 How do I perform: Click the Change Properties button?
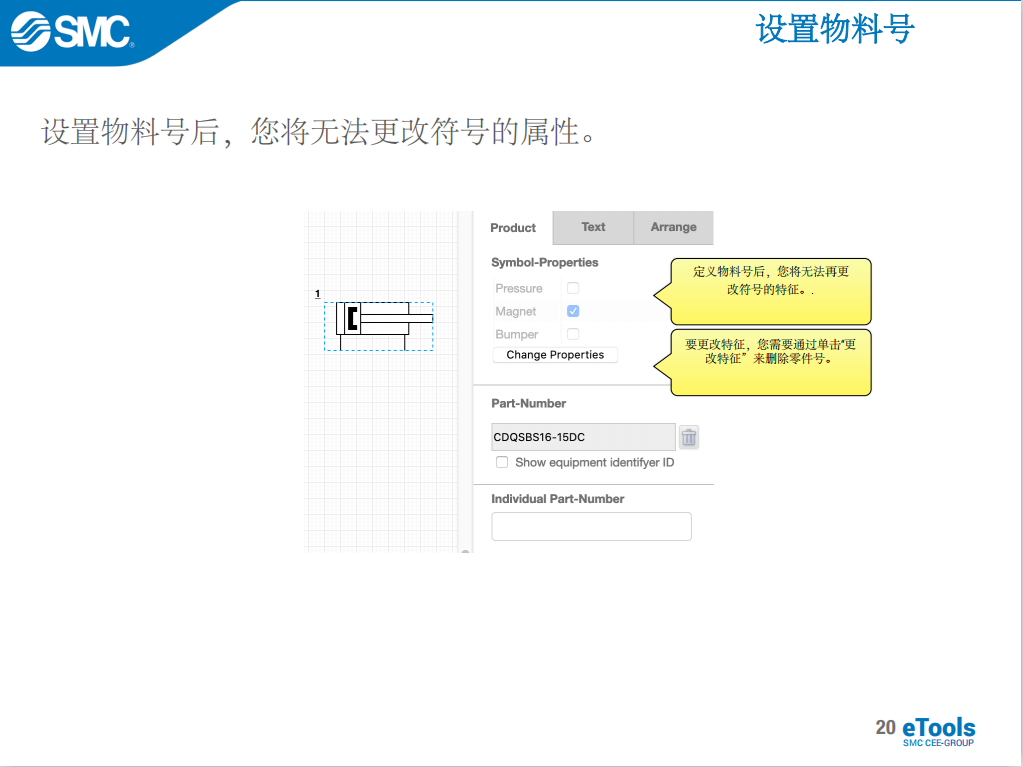[x=555, y=355]
